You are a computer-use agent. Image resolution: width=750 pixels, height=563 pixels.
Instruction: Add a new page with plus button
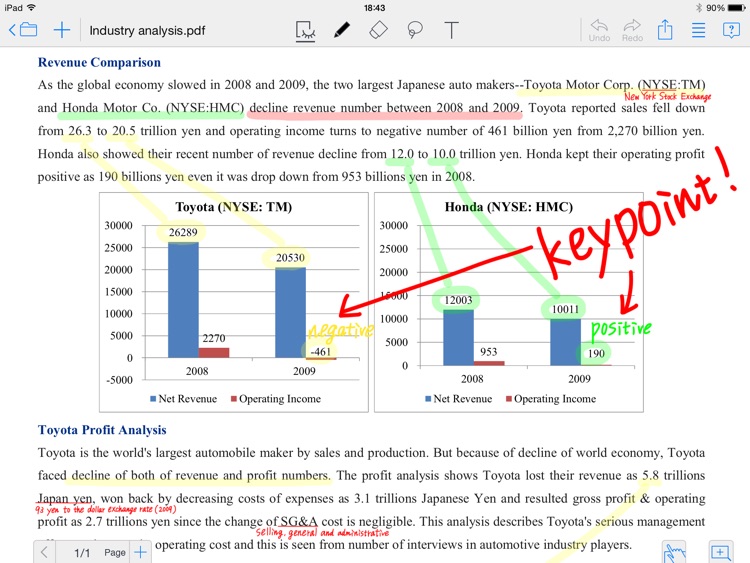pyautogui.click(x=141, y=552)
